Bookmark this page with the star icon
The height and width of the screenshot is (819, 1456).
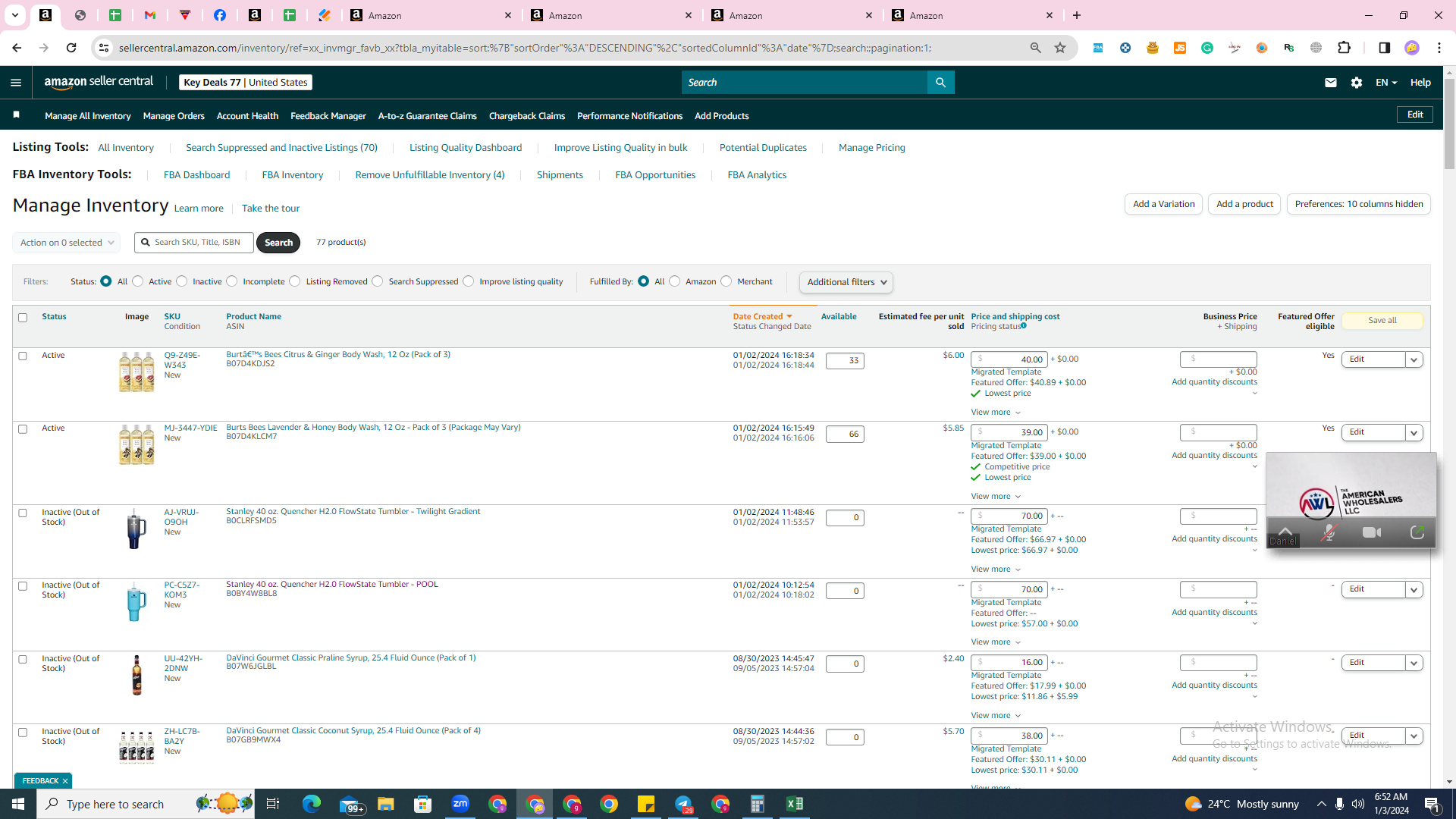point(1060,48)
